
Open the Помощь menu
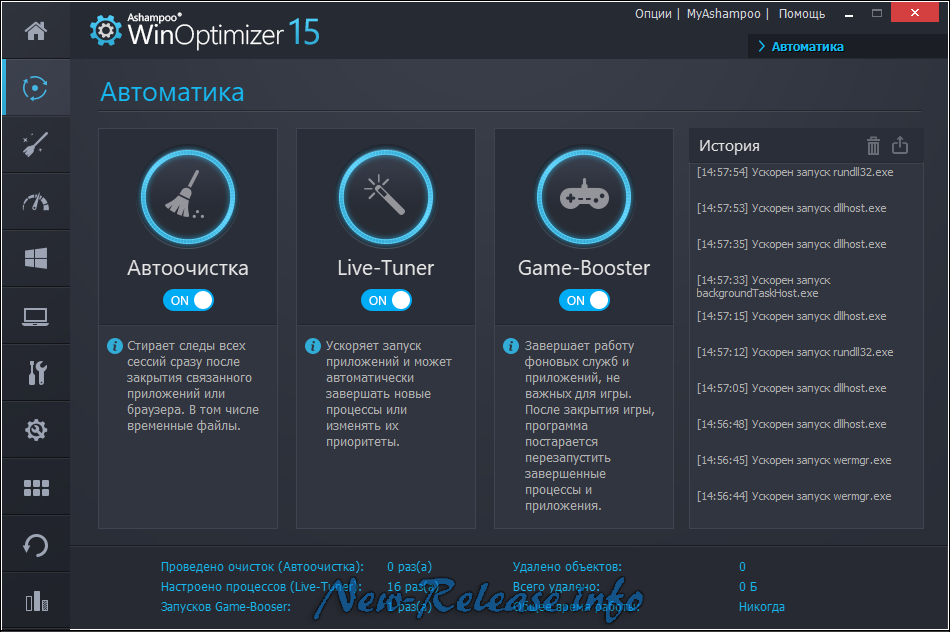[x=802, y=14]
